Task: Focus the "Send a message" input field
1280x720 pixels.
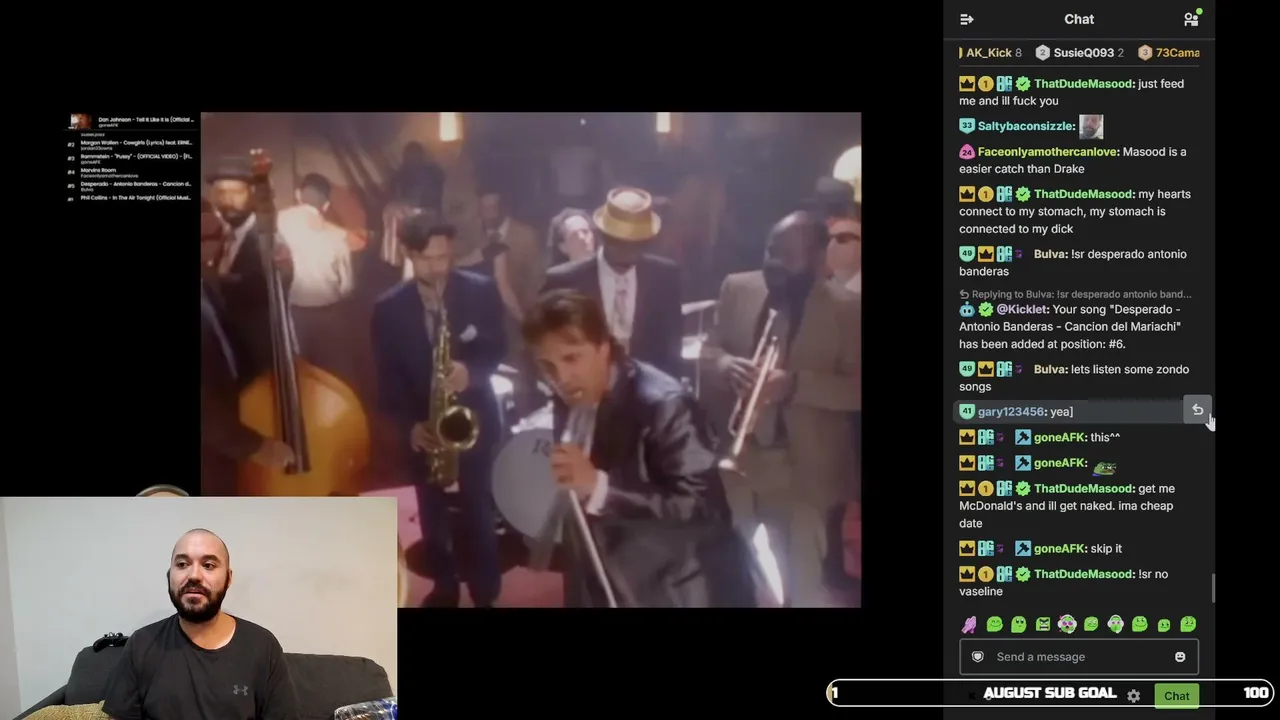Action: coord(1079,657)
